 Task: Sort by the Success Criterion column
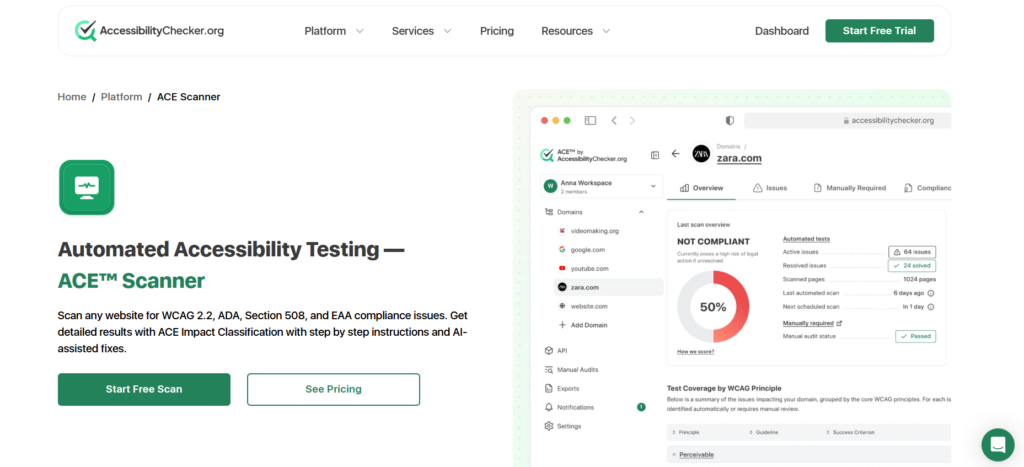tap(850, 432)
